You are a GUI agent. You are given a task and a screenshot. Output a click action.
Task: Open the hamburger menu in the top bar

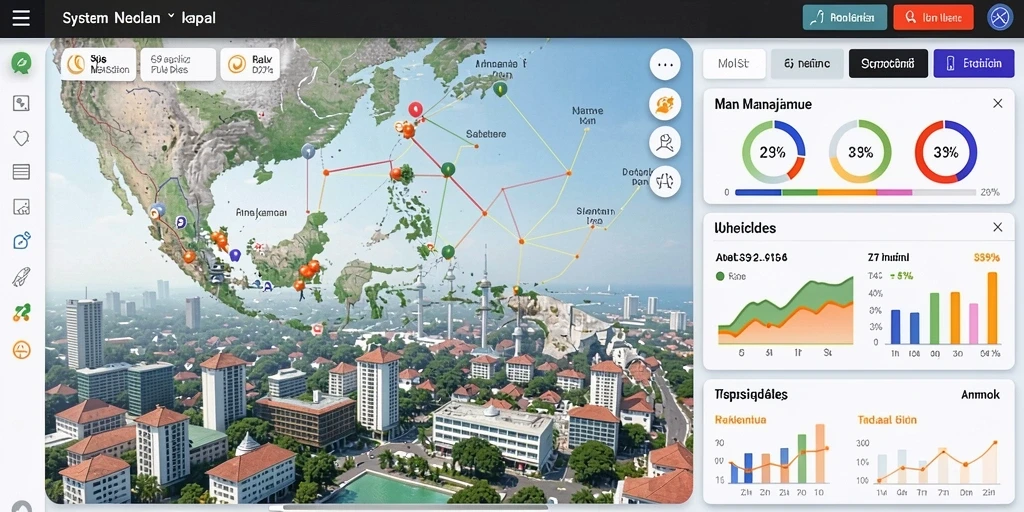click(21, 18)
